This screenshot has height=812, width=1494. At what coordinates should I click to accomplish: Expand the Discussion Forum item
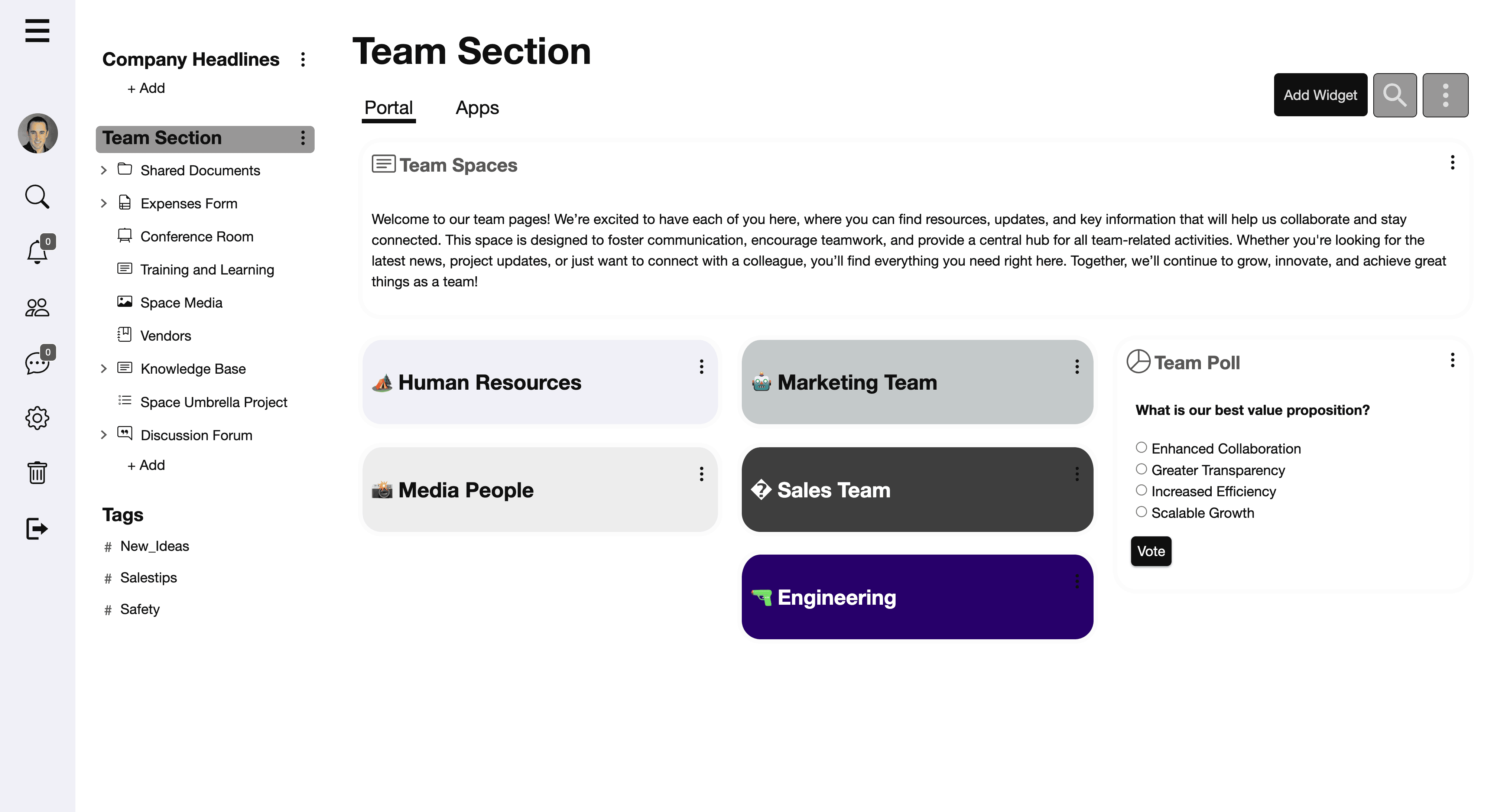click(104, 435)
